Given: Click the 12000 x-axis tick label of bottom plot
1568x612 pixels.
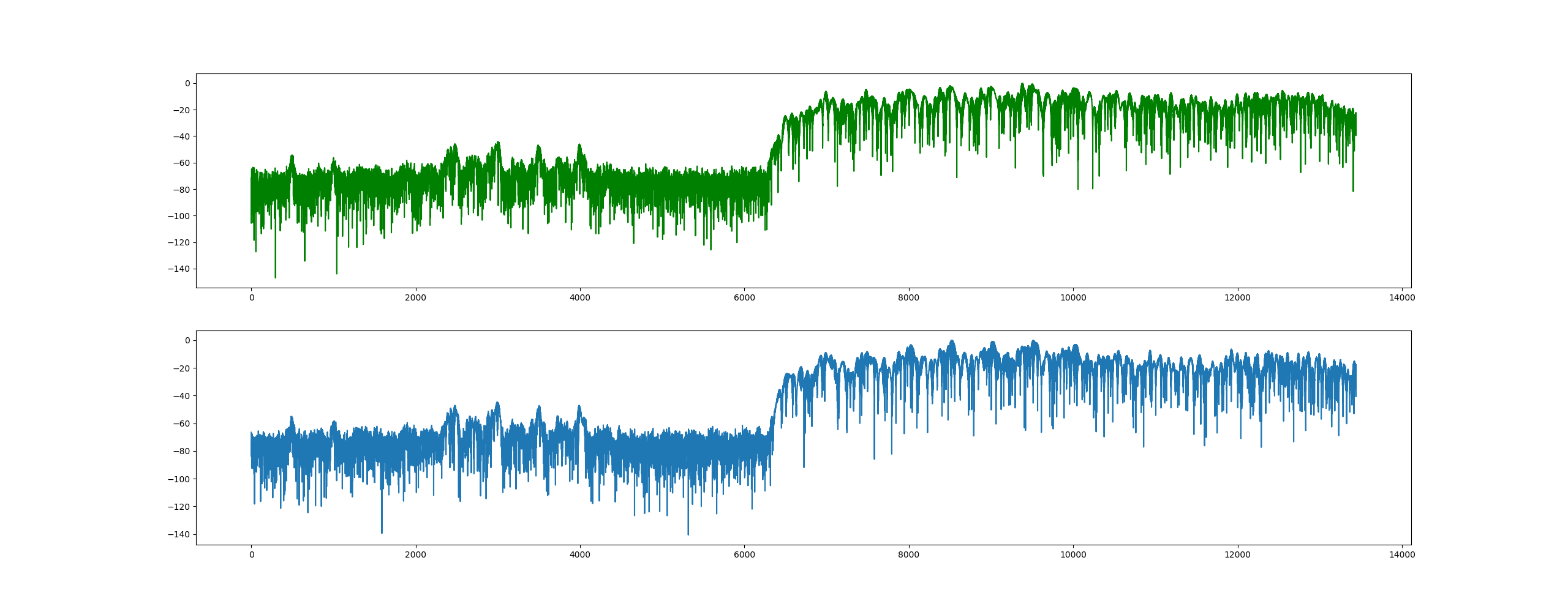Looking at the screenshot, I should point(1237,555).
